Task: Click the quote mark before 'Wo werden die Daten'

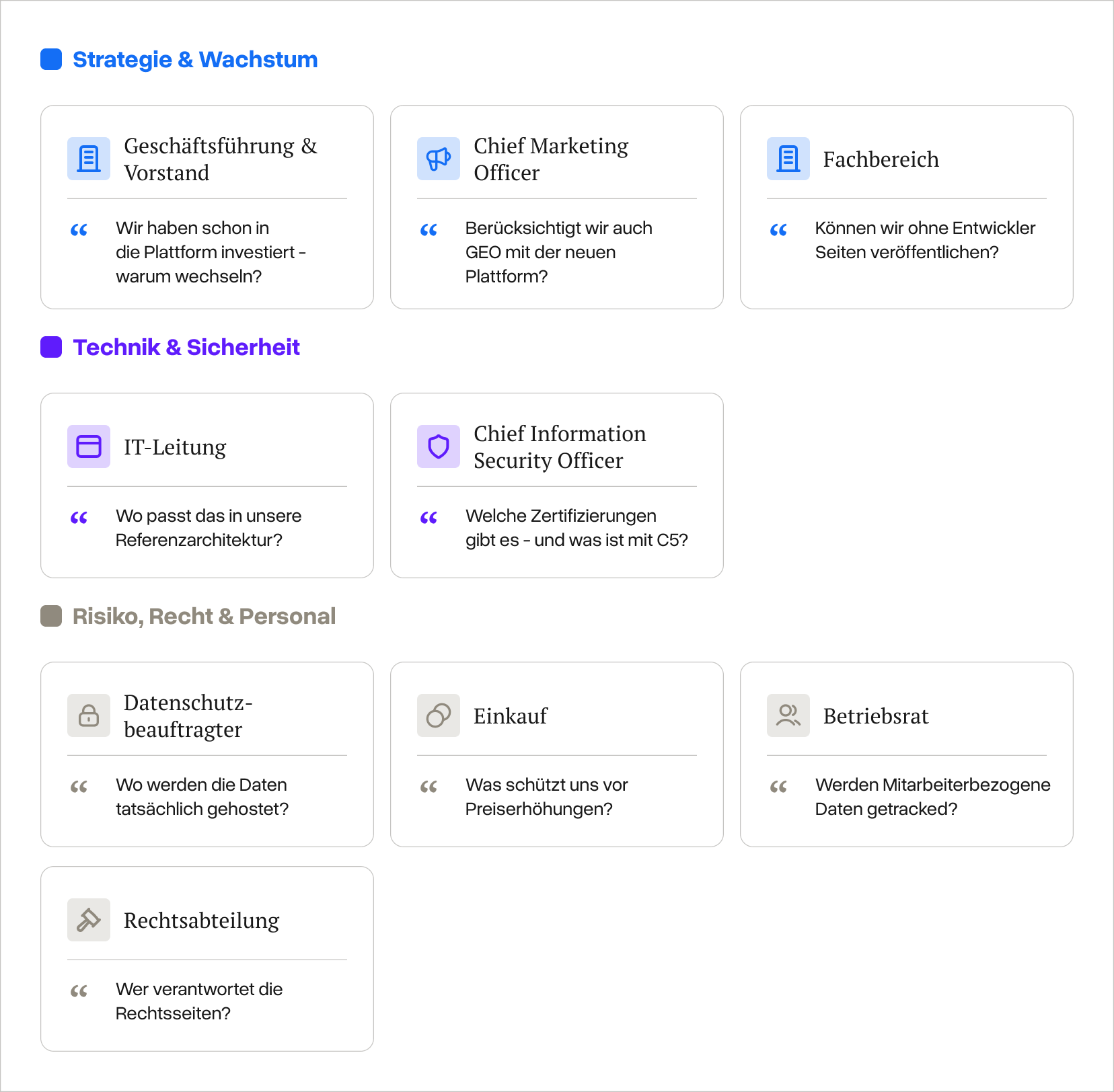Action: 79,787
